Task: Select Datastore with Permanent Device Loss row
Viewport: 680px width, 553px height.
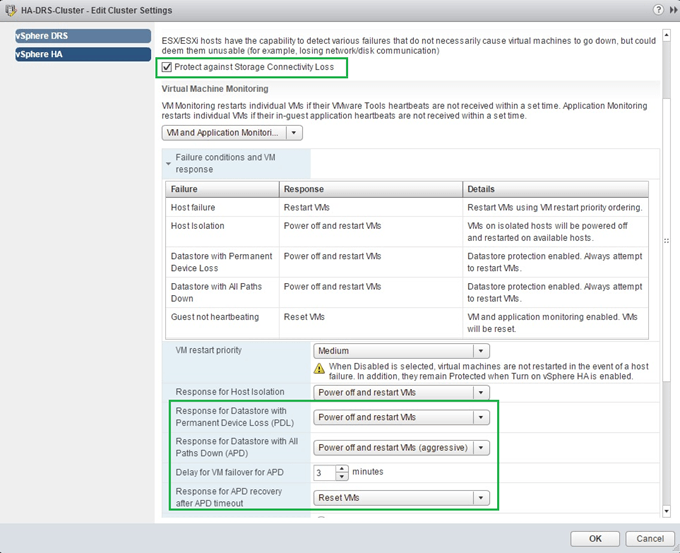Action: (407, 262)
